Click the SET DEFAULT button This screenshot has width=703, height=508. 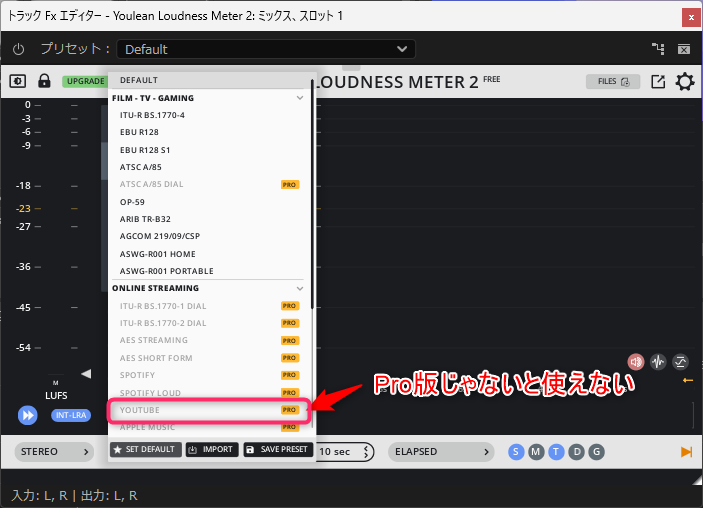pyautogui.click(x=145, y=449)
